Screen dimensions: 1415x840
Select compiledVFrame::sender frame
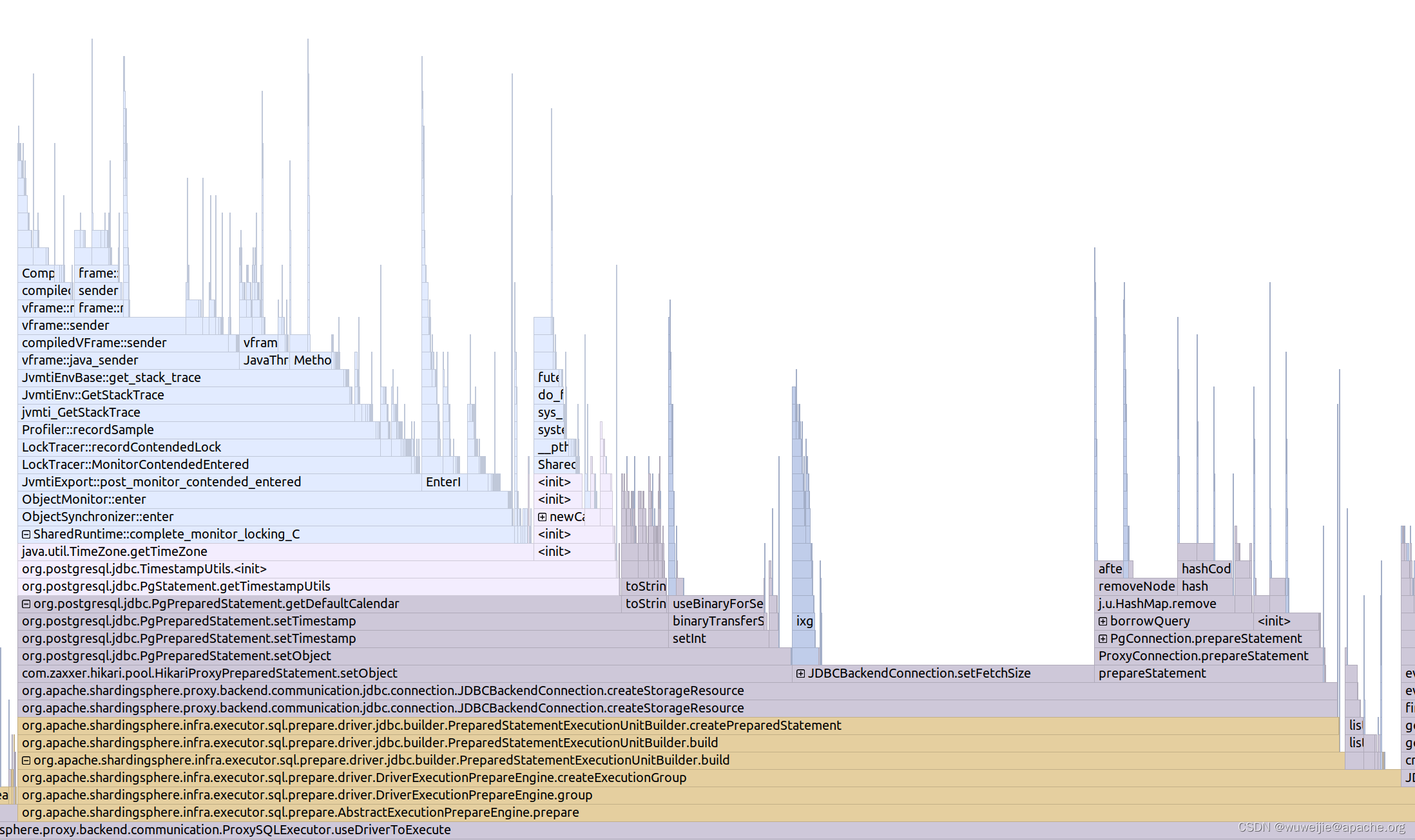pyautogui.click(x=123, y=343)
